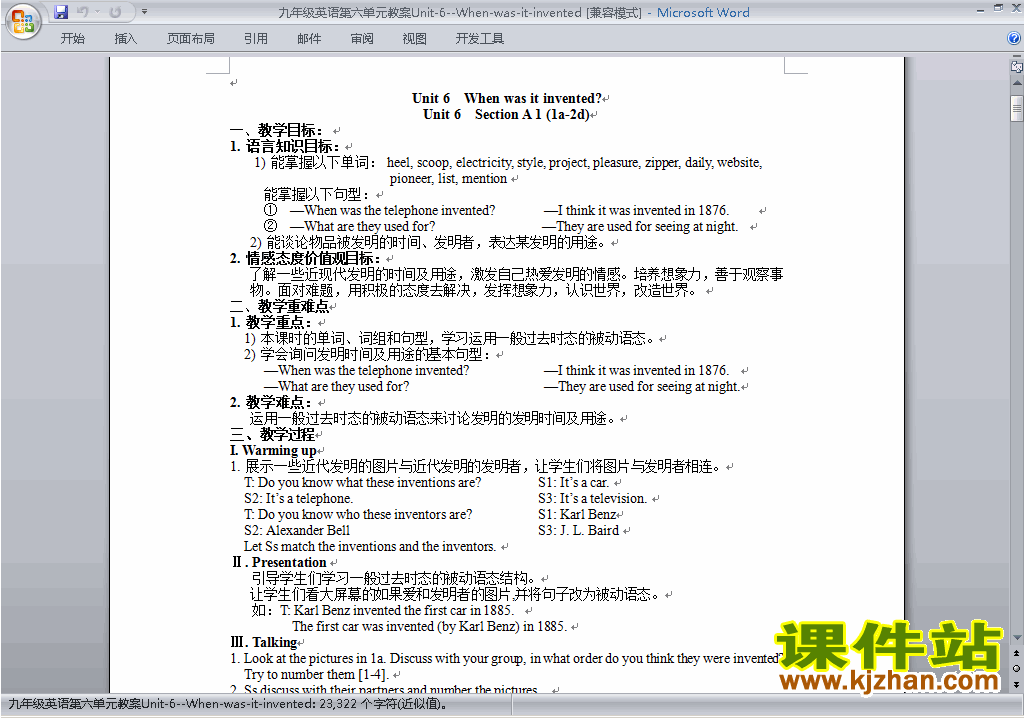Open the round Office button menu

click(x=23, y=22)
